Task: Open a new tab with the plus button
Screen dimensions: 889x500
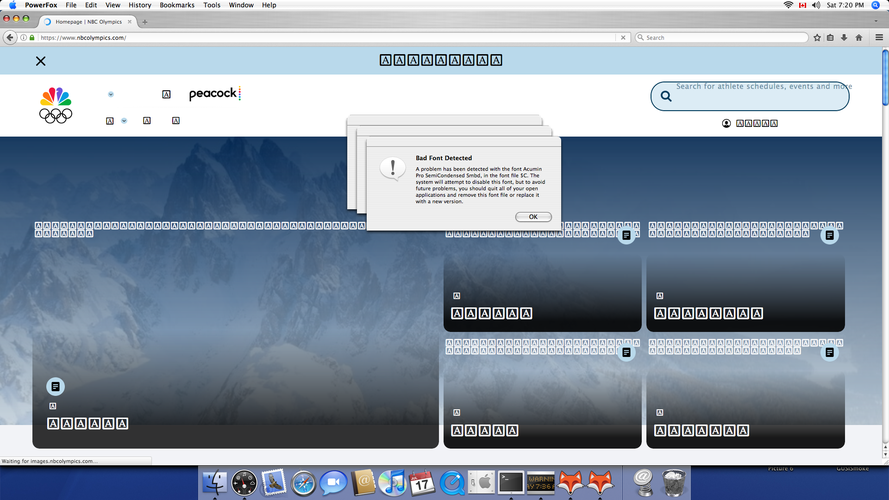Action: (x=145, y=22)
